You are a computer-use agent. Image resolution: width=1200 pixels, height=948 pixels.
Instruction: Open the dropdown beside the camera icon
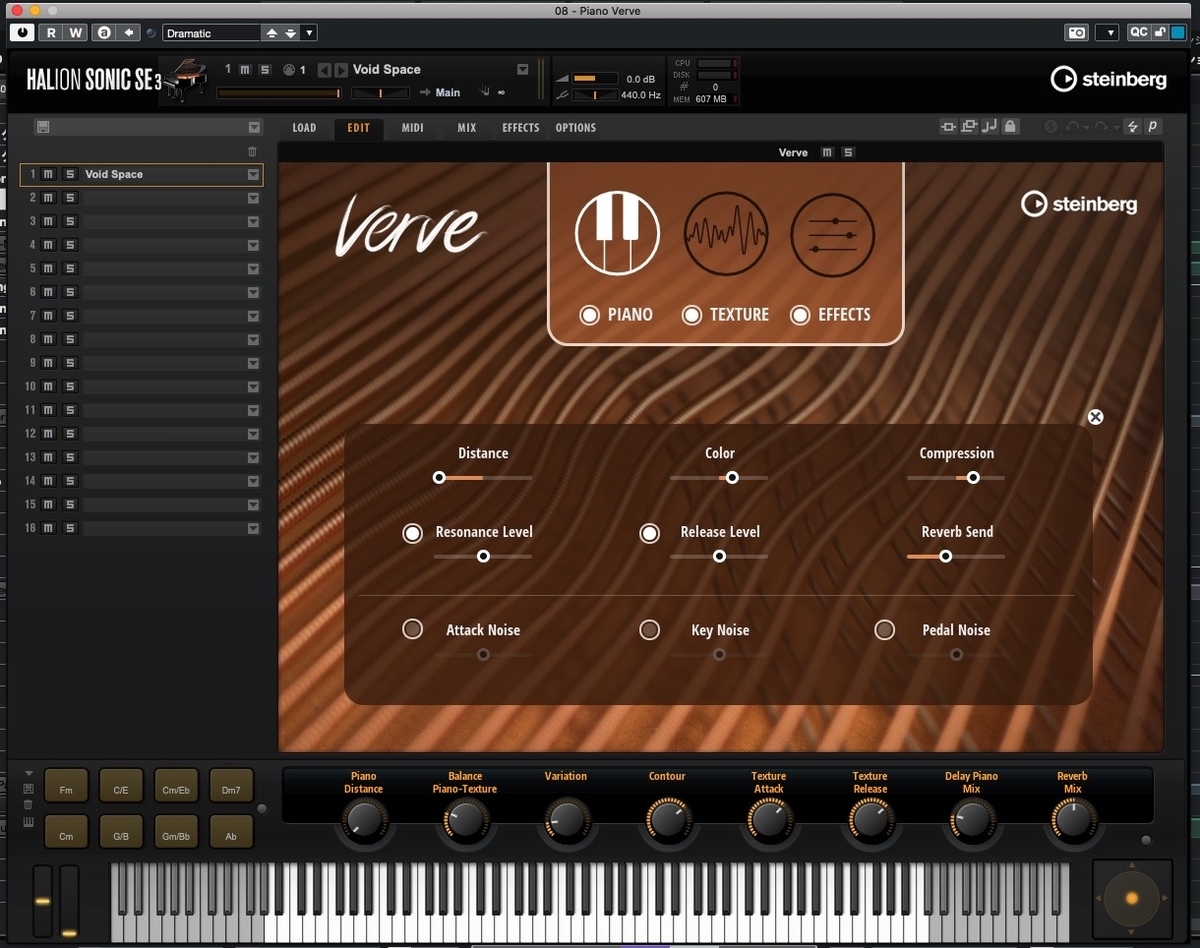coord(1108,33)
